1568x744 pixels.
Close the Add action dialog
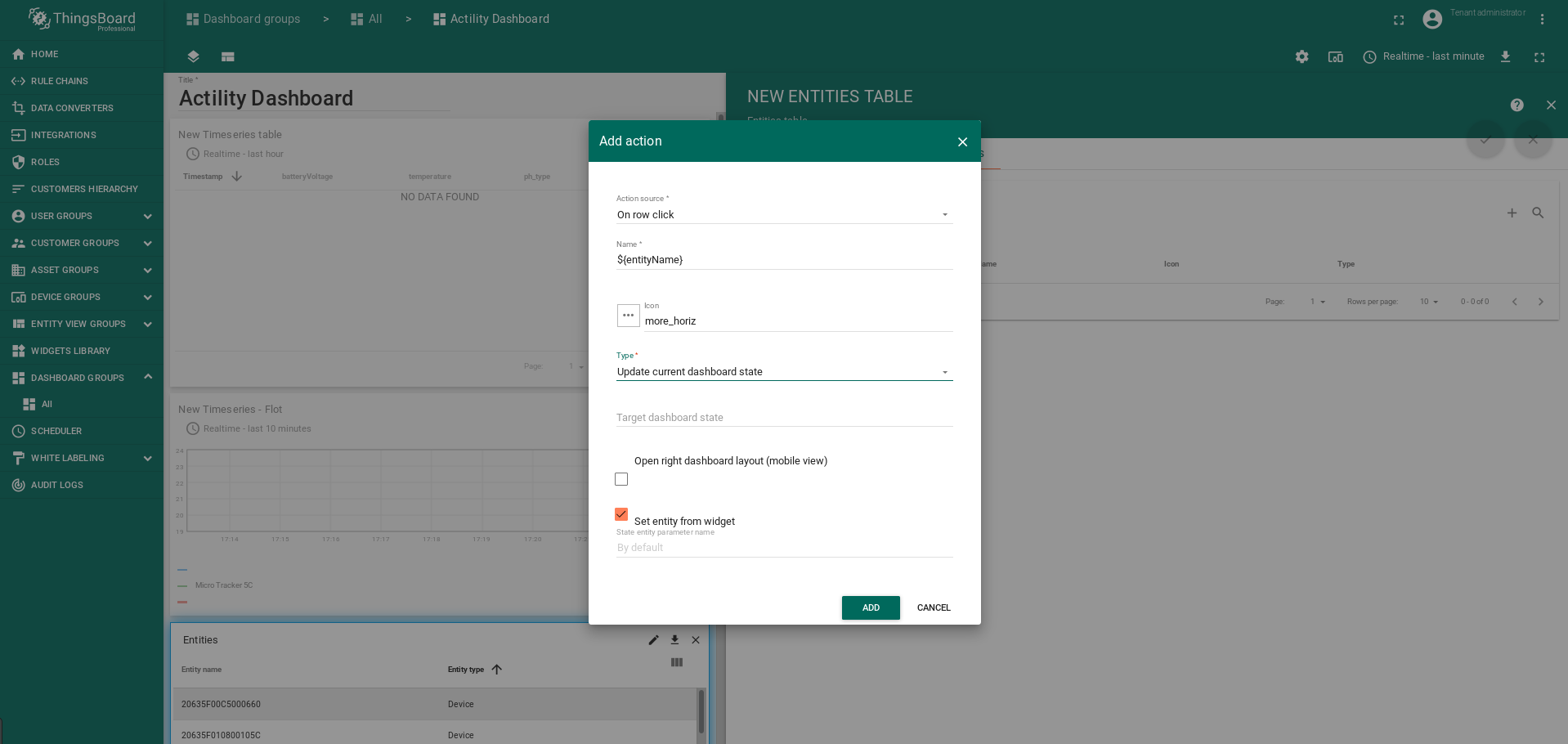(x=962, y=141)
